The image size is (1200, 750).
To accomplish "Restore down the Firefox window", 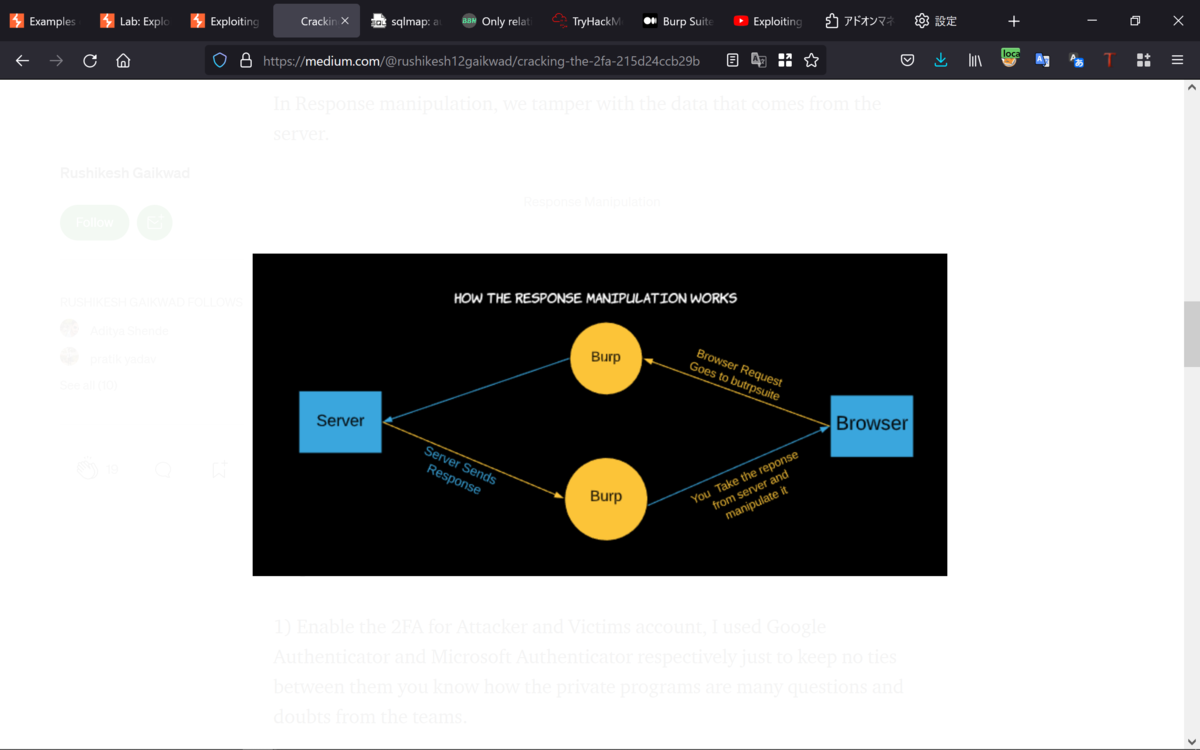I will [1135, 21].
